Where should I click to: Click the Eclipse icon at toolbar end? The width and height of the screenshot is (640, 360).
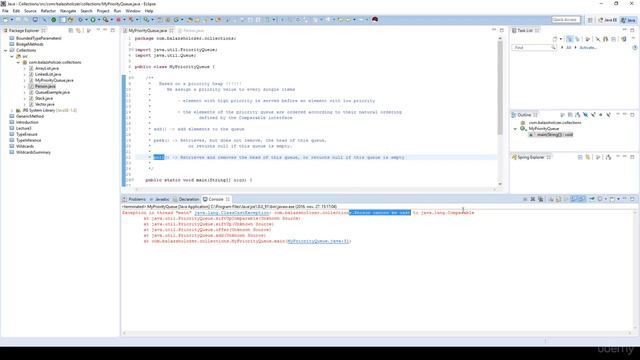point(375,20)
